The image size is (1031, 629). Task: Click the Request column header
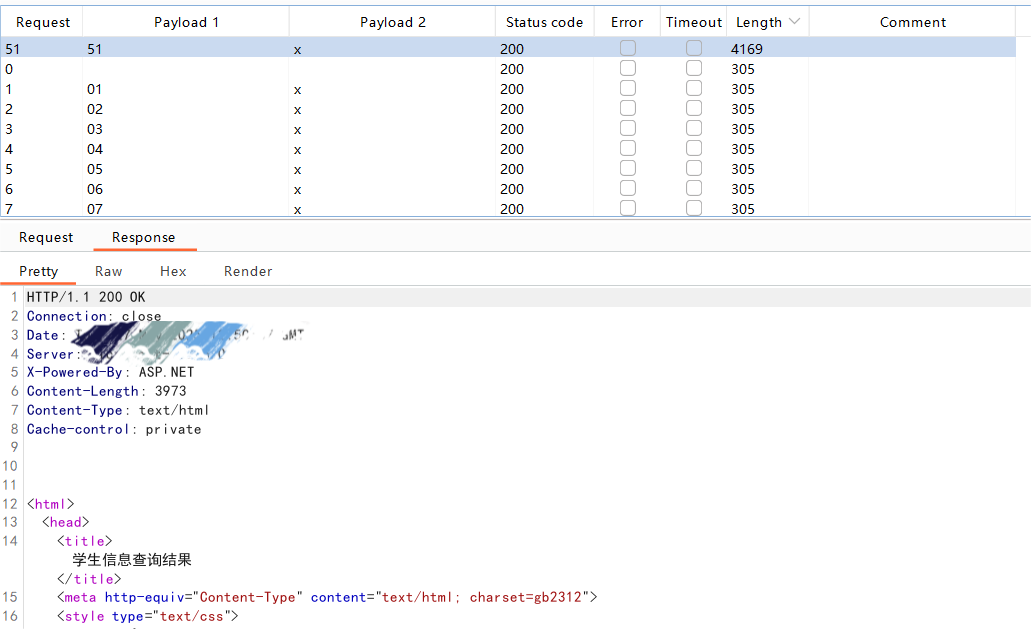[43, 22]
